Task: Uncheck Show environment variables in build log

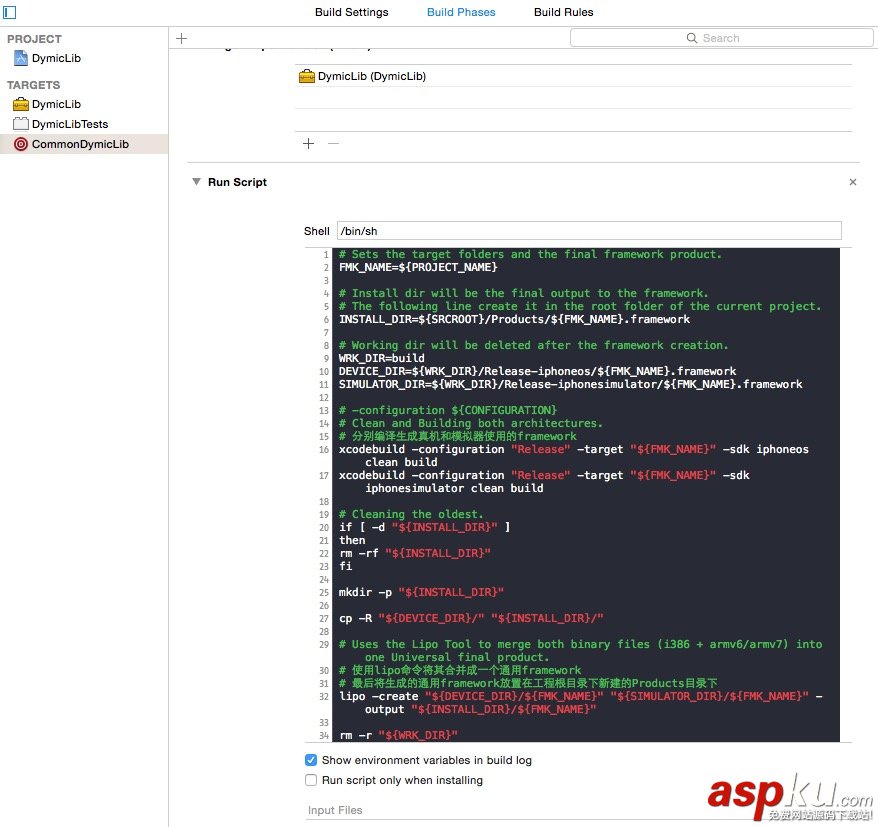Action: (311, 760)
